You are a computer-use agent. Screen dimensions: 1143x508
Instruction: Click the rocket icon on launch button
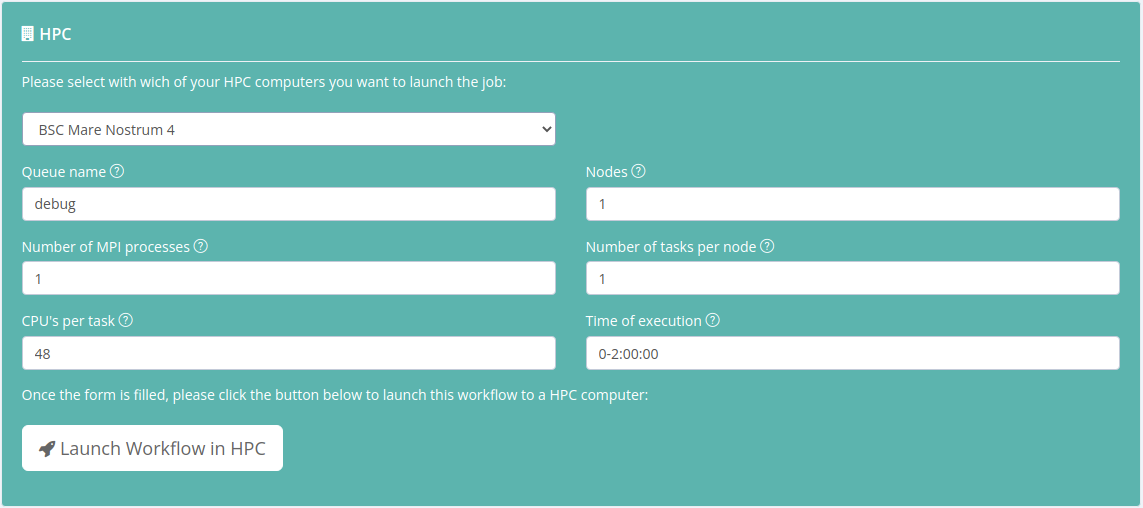47,449
